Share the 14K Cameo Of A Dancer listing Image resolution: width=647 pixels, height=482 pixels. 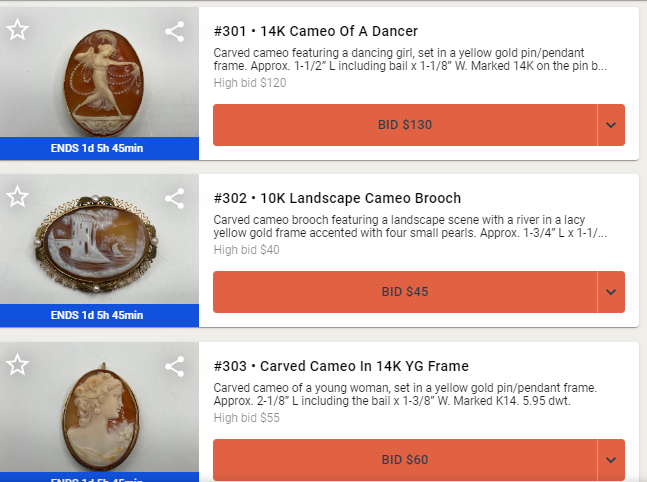(175, 31)
